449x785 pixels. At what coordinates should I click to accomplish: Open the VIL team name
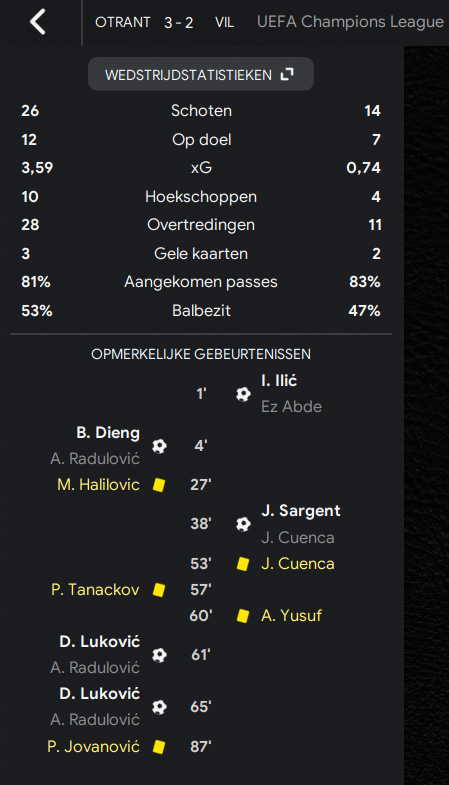224,23
